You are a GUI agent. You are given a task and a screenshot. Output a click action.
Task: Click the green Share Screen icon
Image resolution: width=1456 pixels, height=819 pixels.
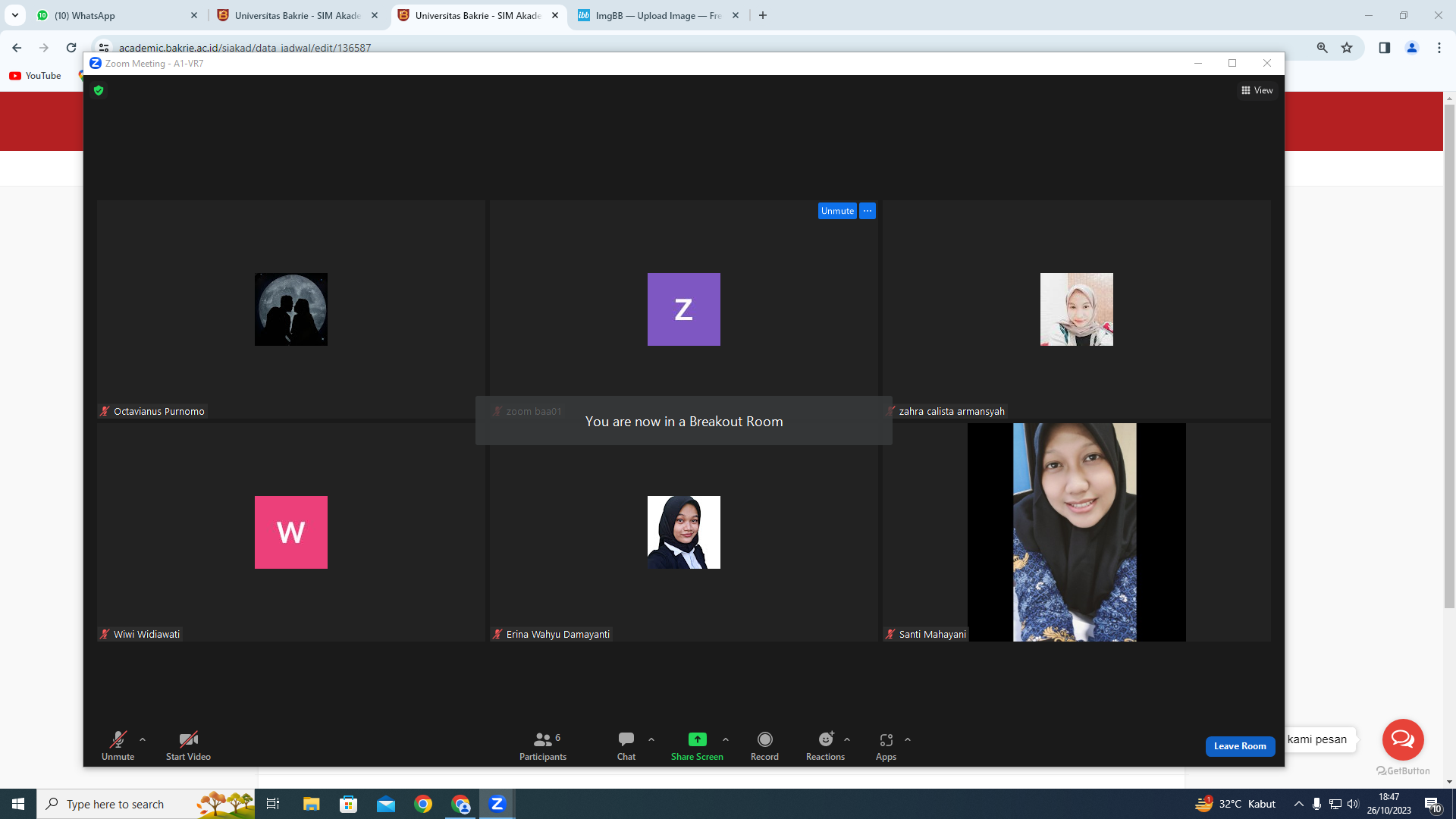[x=697, y=739]
